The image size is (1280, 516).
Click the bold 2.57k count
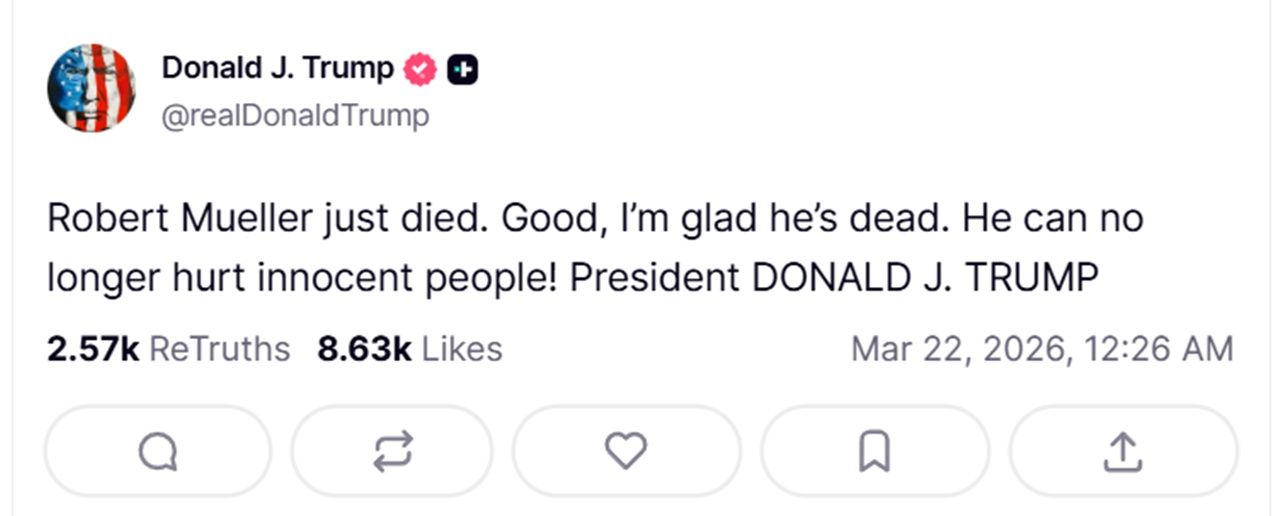(x=92, y=349)
